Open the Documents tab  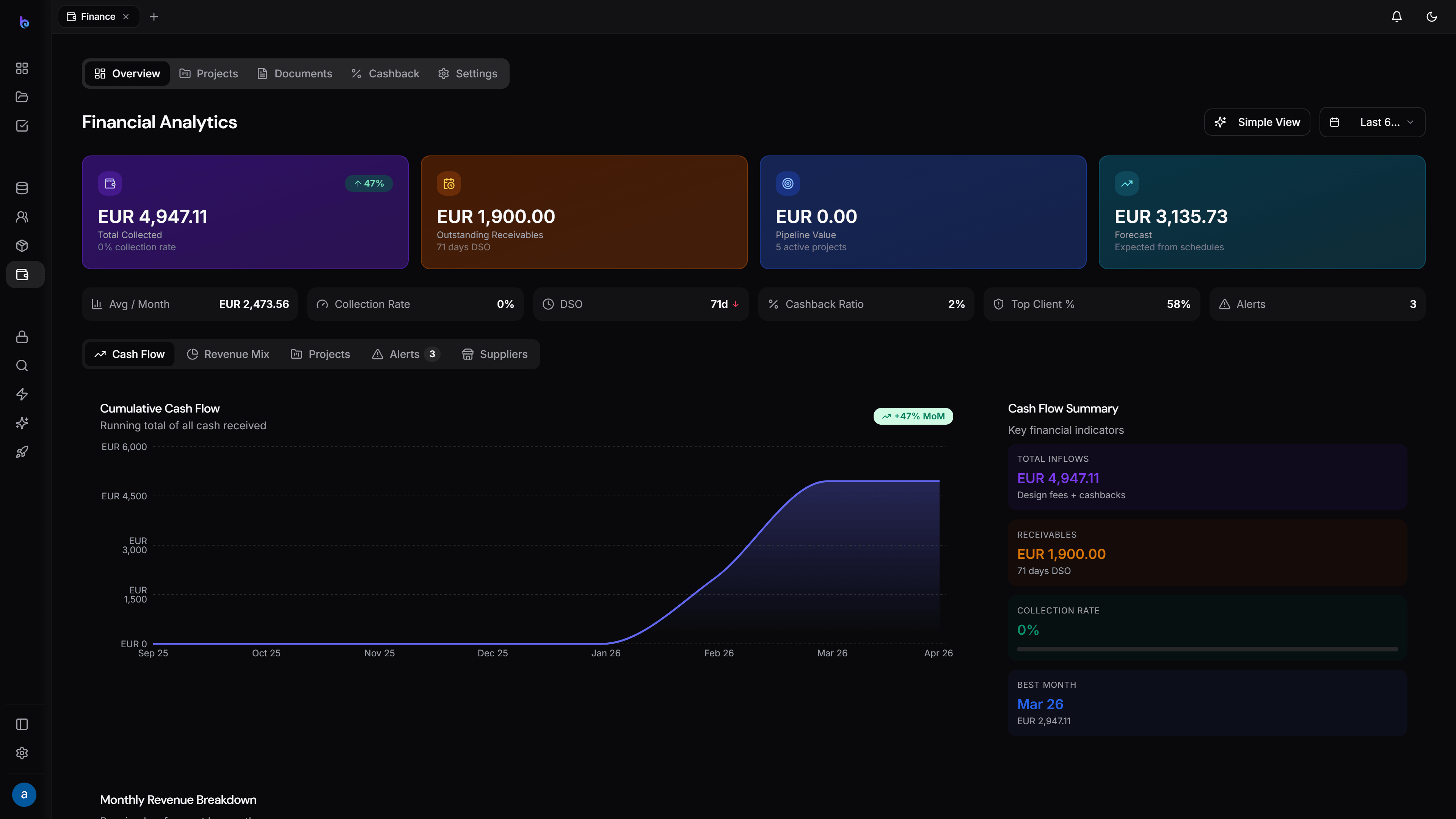click(295, 74)
